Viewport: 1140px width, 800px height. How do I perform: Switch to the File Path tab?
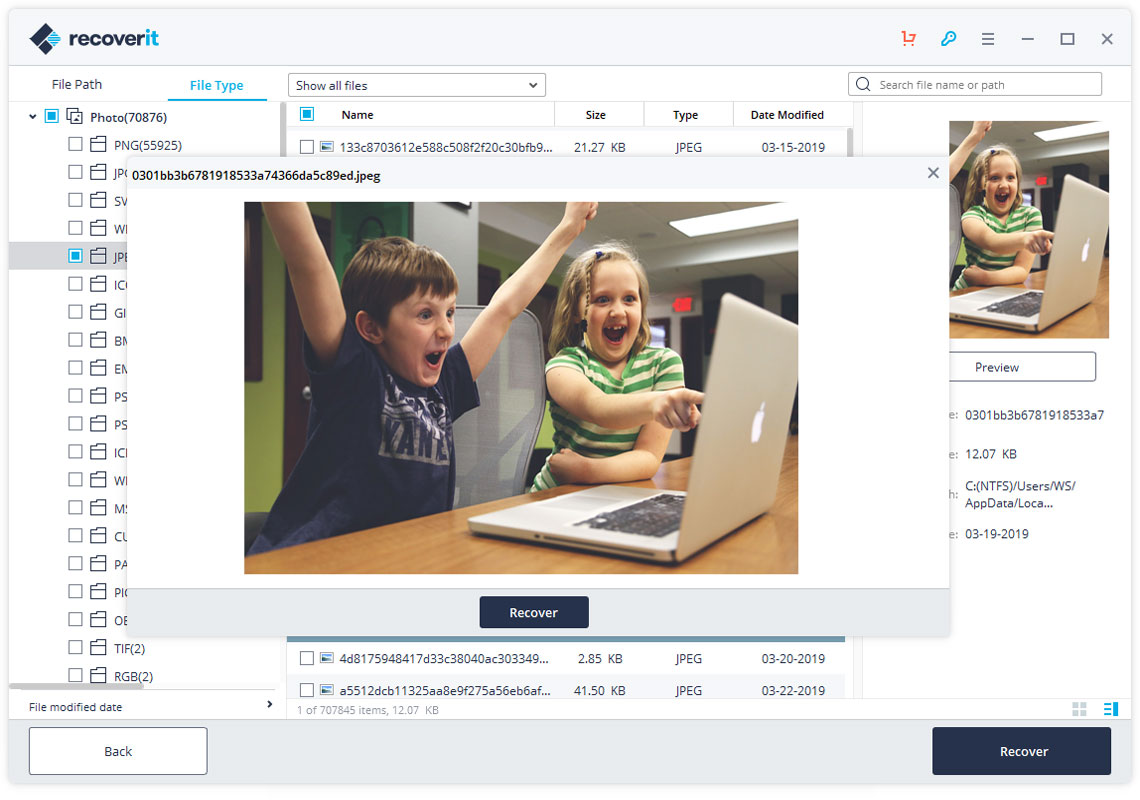pos(77,84)
